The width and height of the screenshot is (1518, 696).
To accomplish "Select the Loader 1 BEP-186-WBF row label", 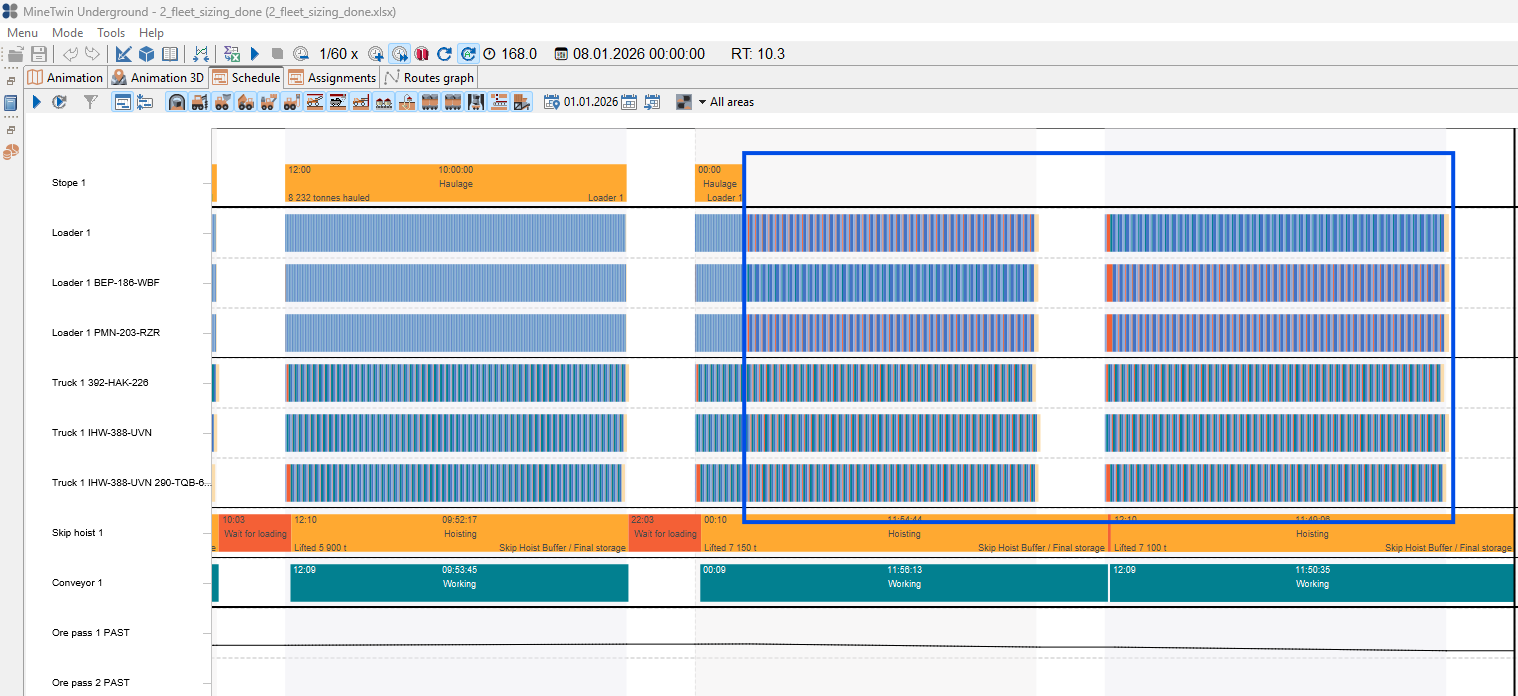I will (x=105, y=283).
